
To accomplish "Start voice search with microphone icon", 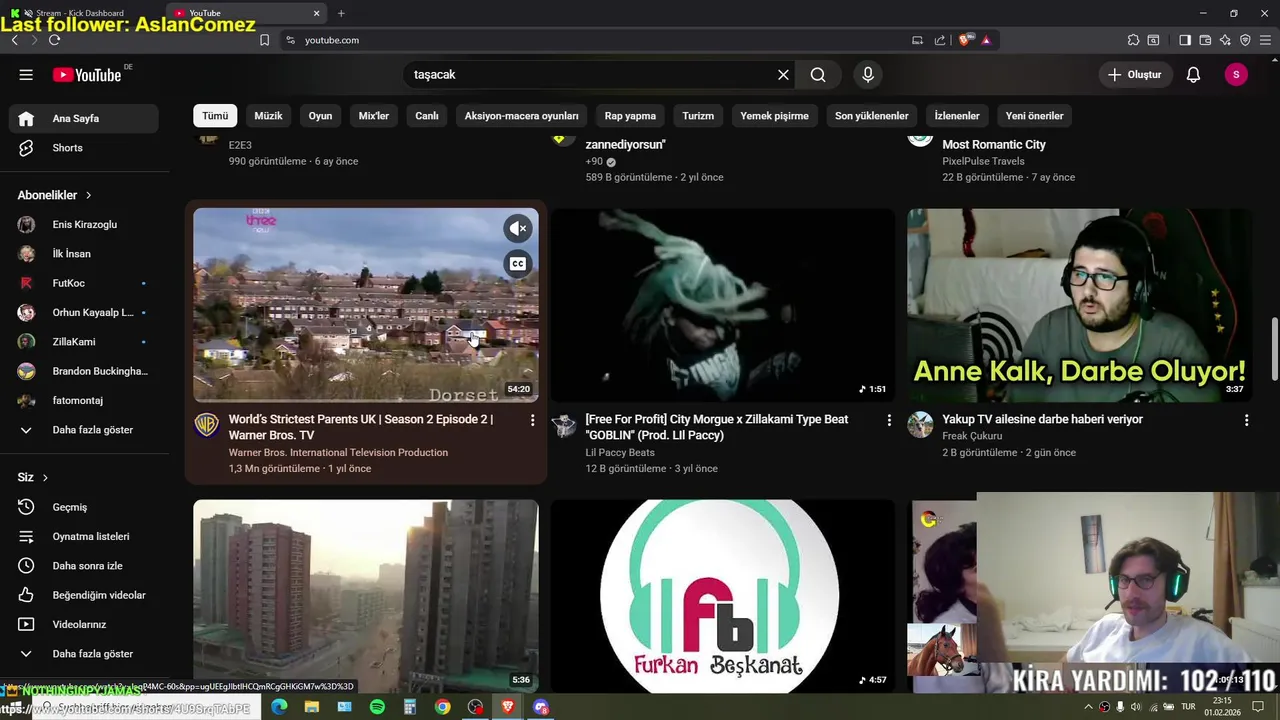I will (x=868, y=75).
